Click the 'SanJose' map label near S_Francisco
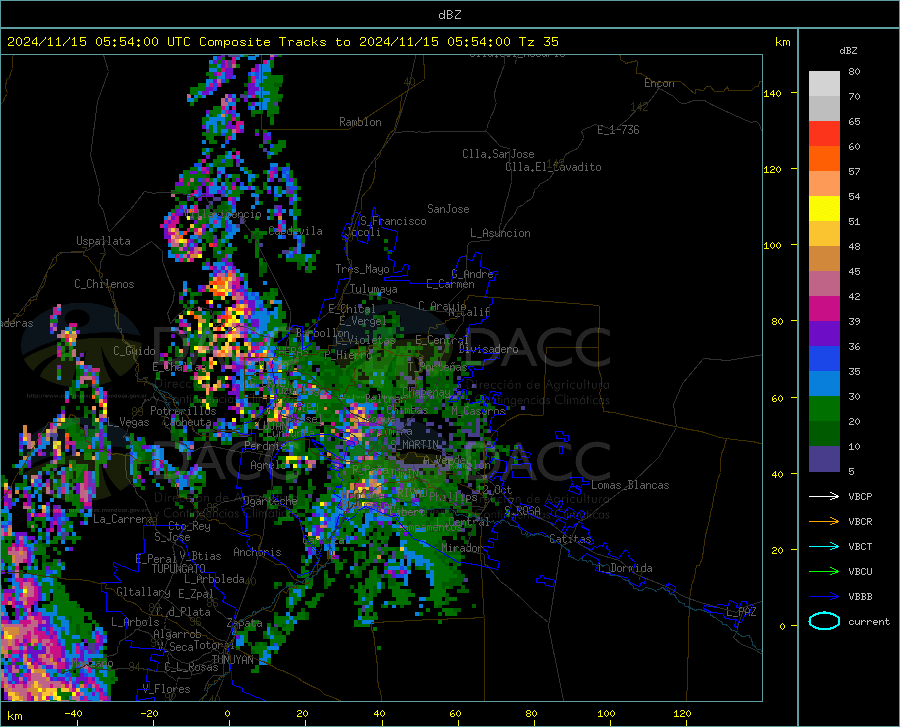This screenshot has height=727, width=900. coord(448,209)
